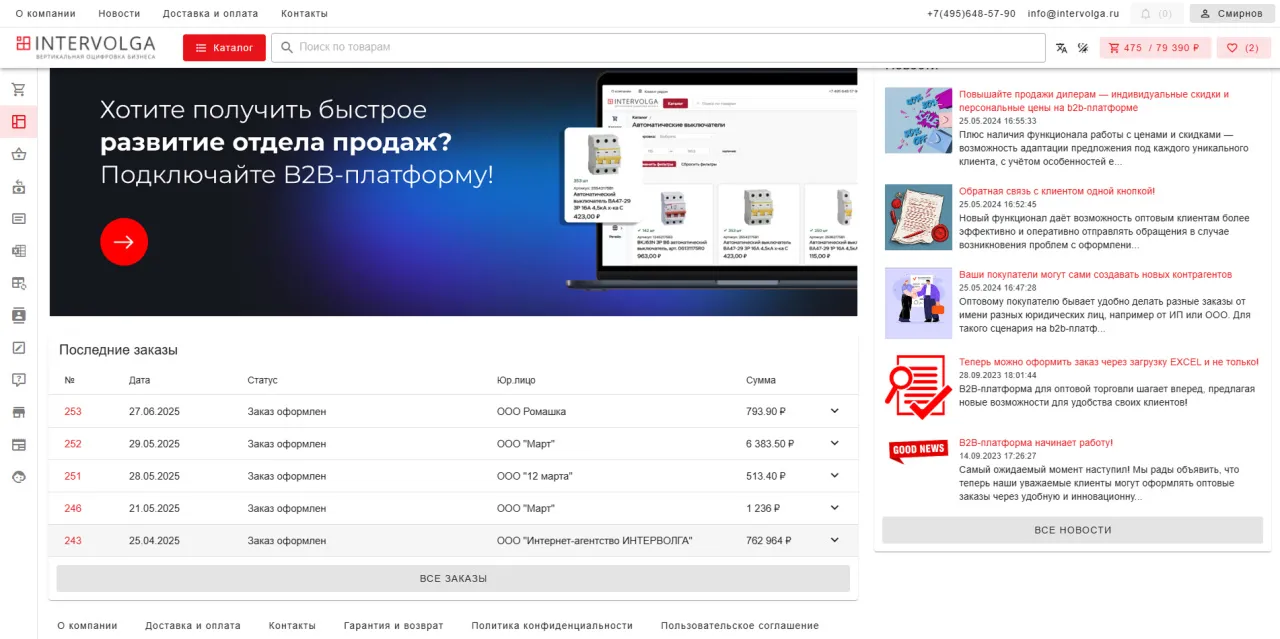This screenshot has height=639, width=1280.
Task: Expand details for order 246
Action: (x=834, y=507)
